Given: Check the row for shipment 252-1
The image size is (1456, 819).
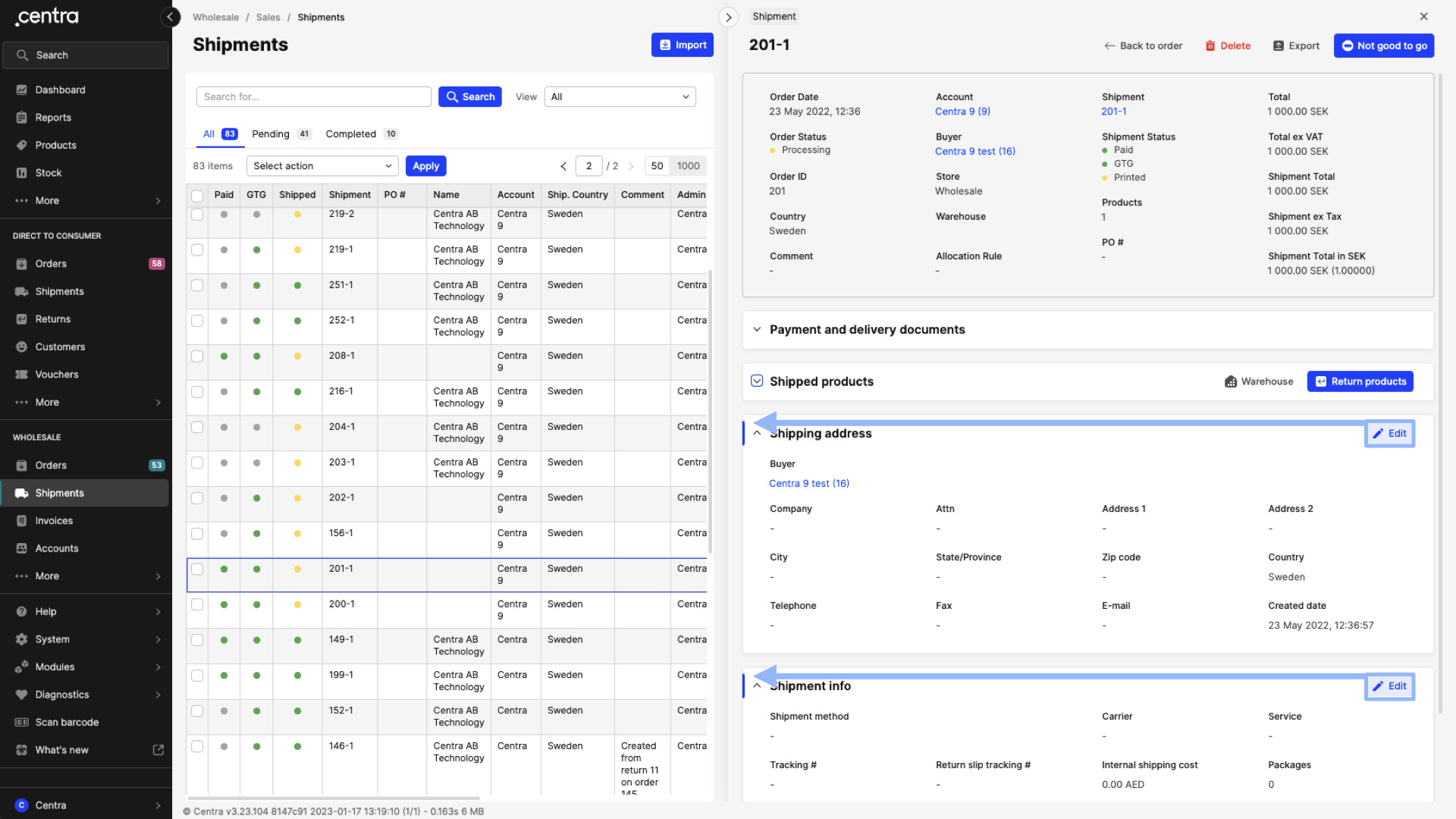Looking at the screenshot, I should 197,322.
